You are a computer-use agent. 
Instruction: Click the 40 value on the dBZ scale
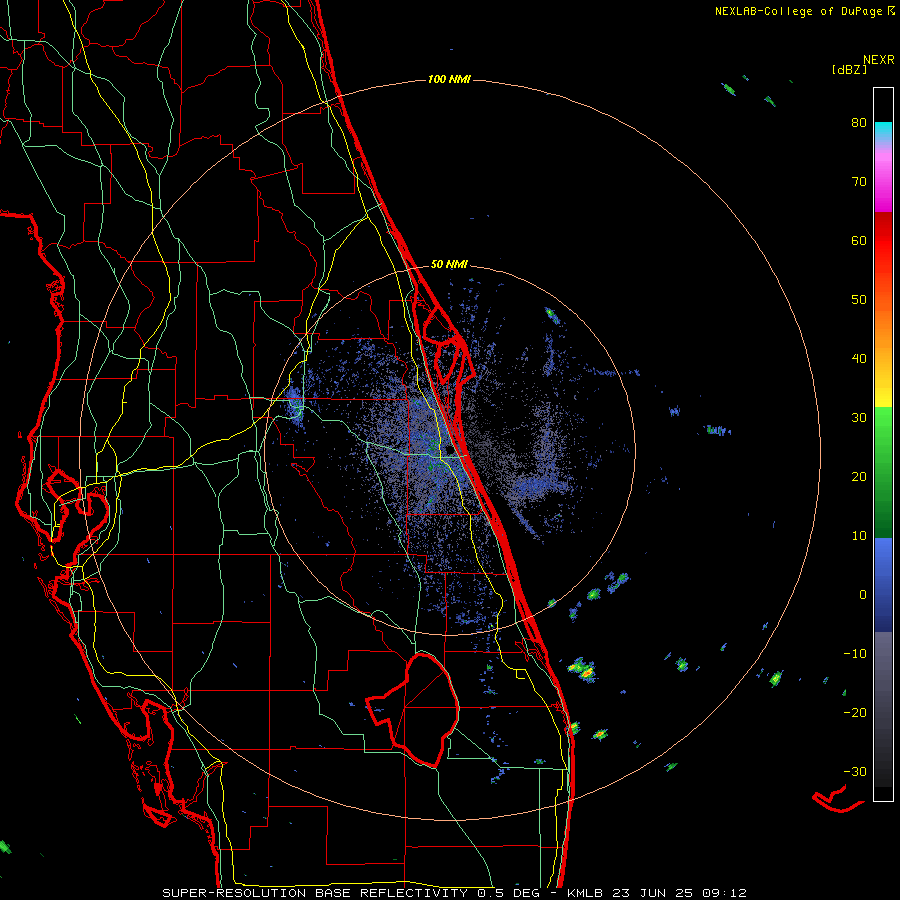click(x=859, y=359)
